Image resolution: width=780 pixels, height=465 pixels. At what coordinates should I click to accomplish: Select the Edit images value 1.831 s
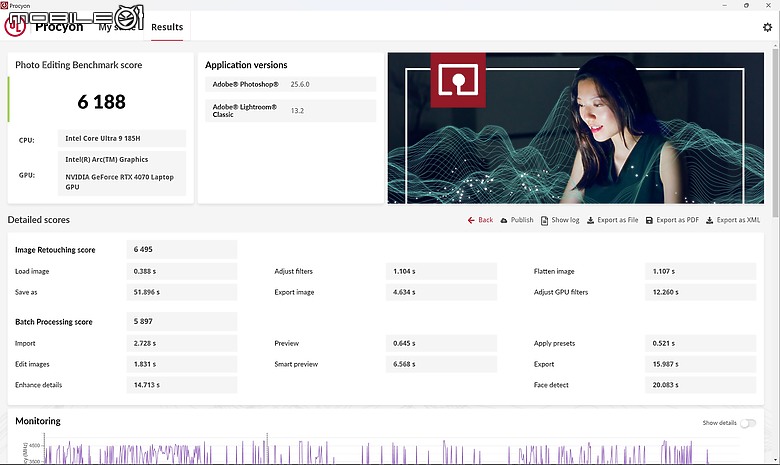coord(145,364)
